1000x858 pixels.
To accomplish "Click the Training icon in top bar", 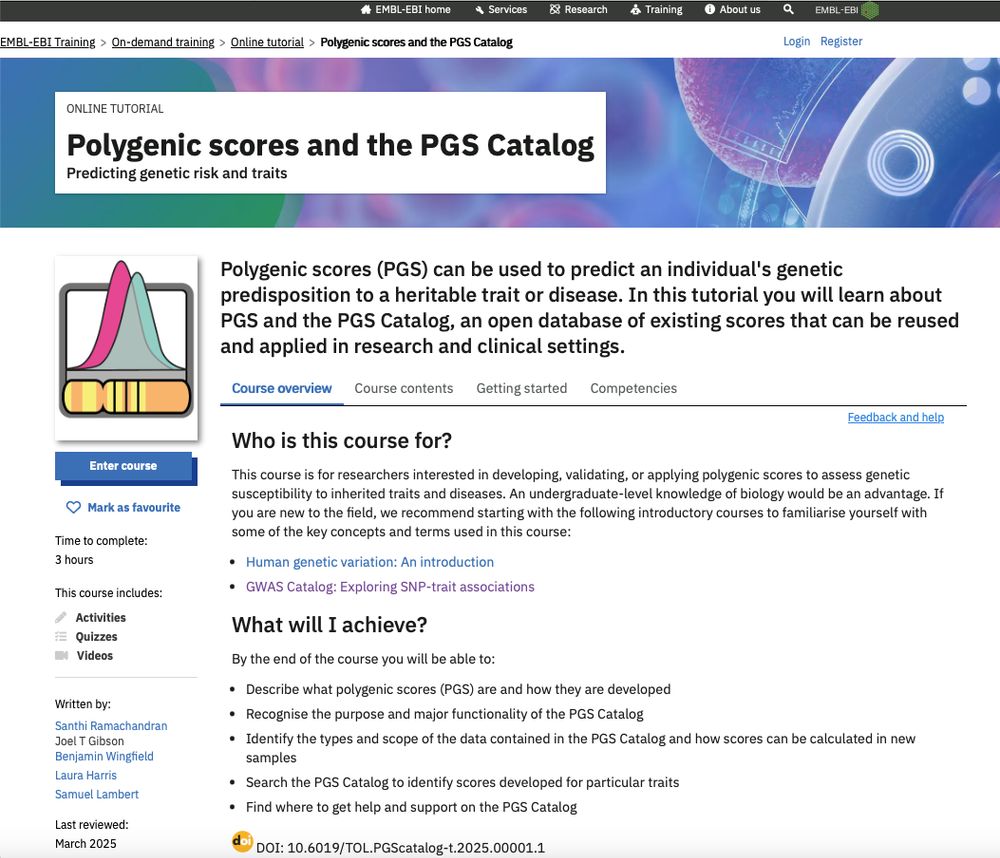I will coord(635,10).
